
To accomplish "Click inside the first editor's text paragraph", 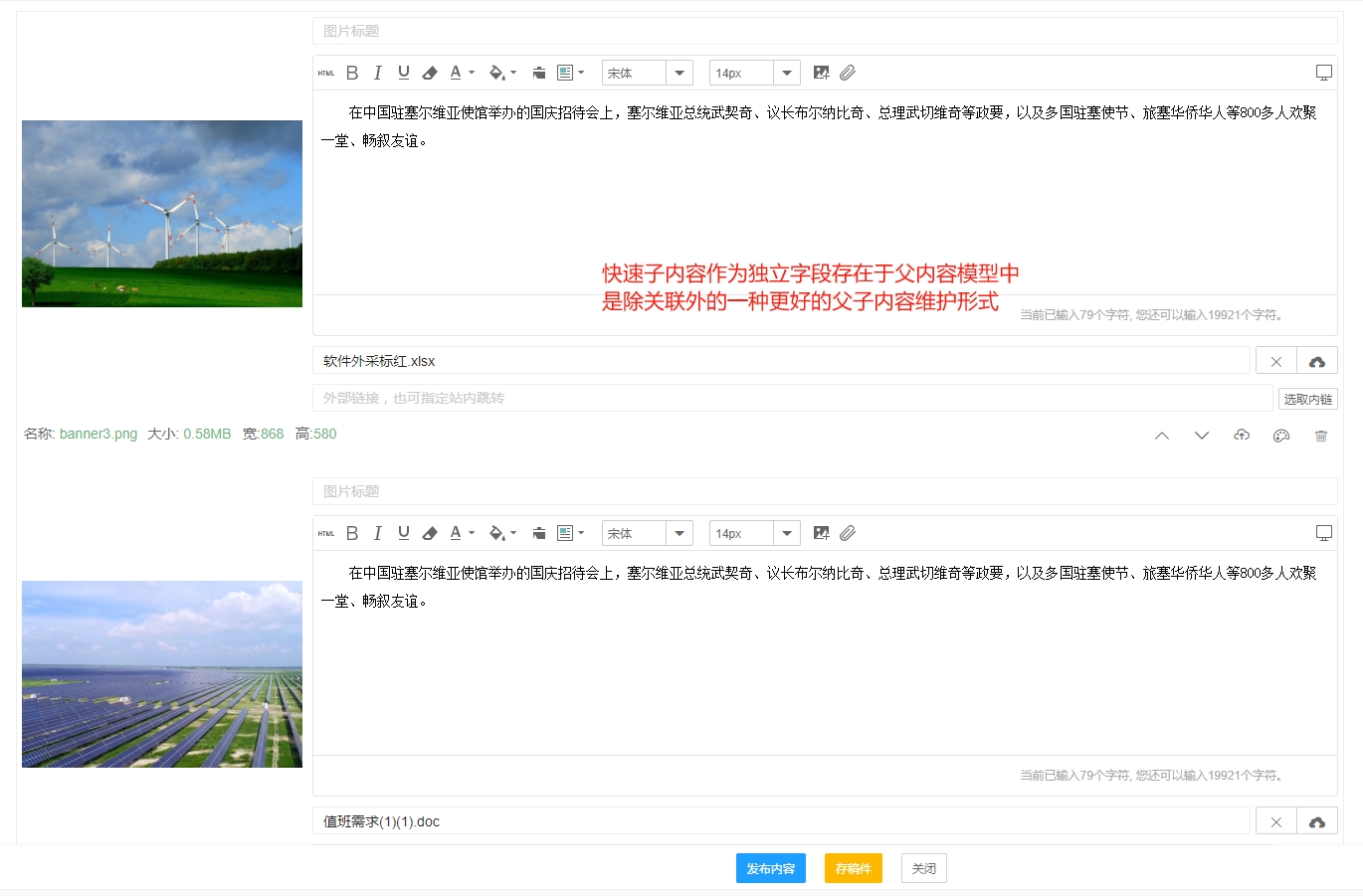I will 819,126.
